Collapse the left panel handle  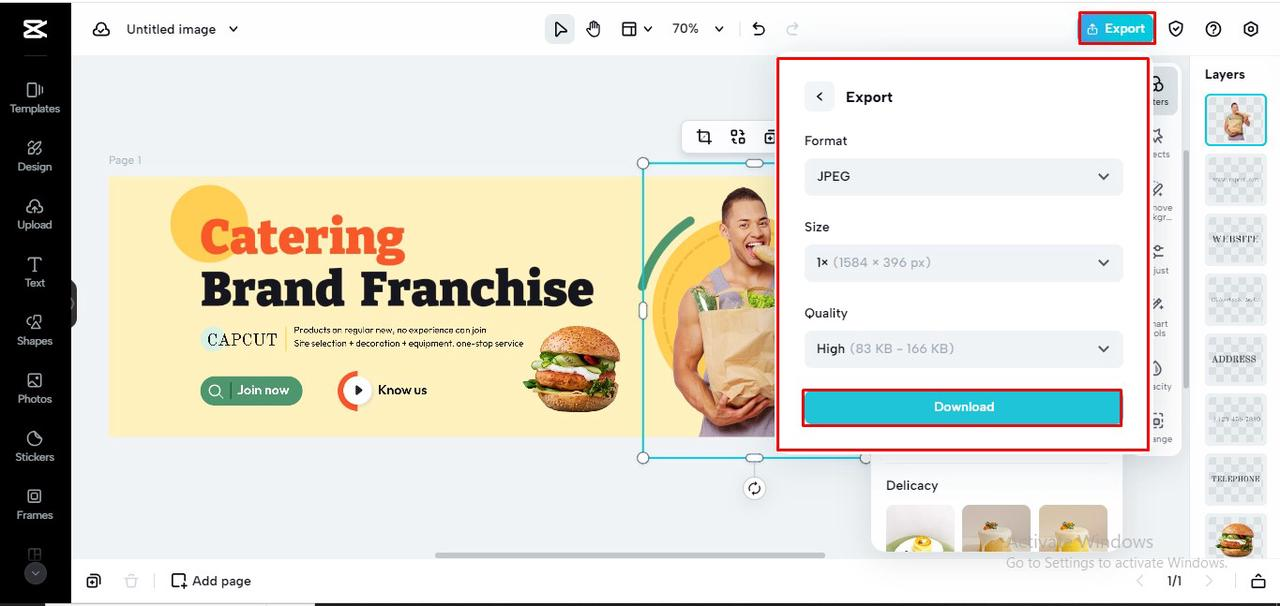click(73, 303)
